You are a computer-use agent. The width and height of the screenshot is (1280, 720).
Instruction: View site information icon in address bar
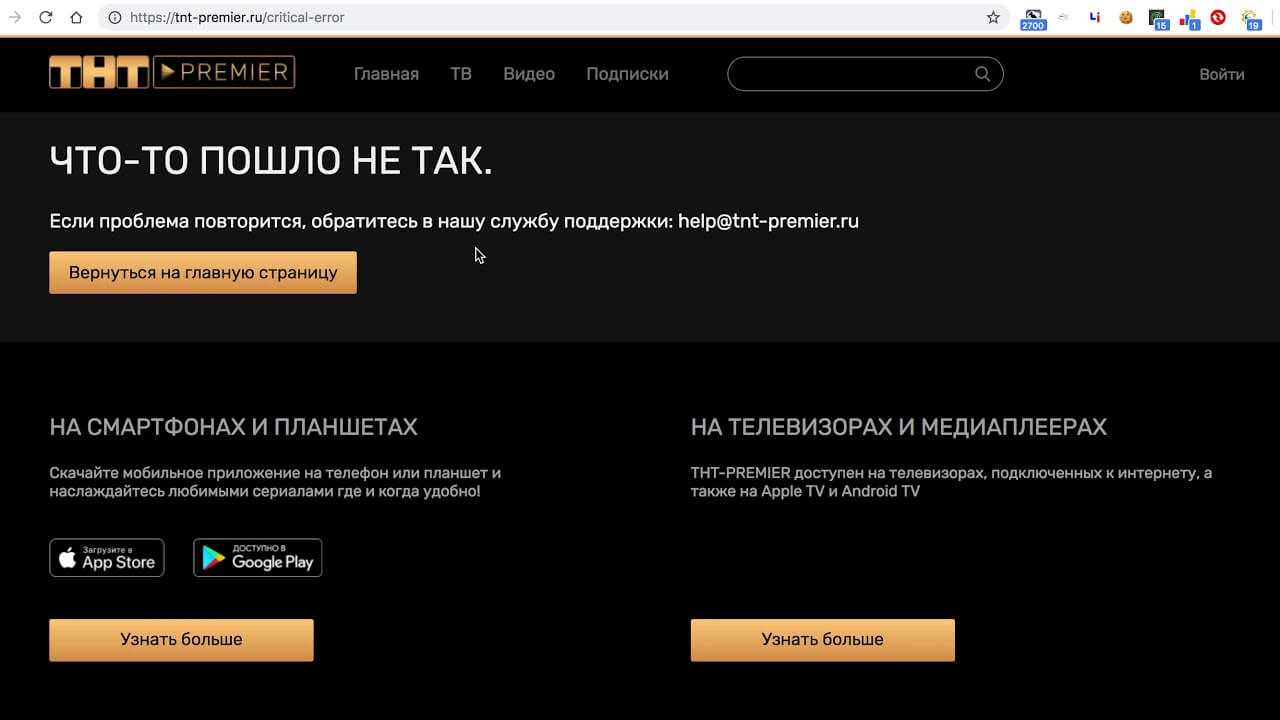click(x=114, y=17)
